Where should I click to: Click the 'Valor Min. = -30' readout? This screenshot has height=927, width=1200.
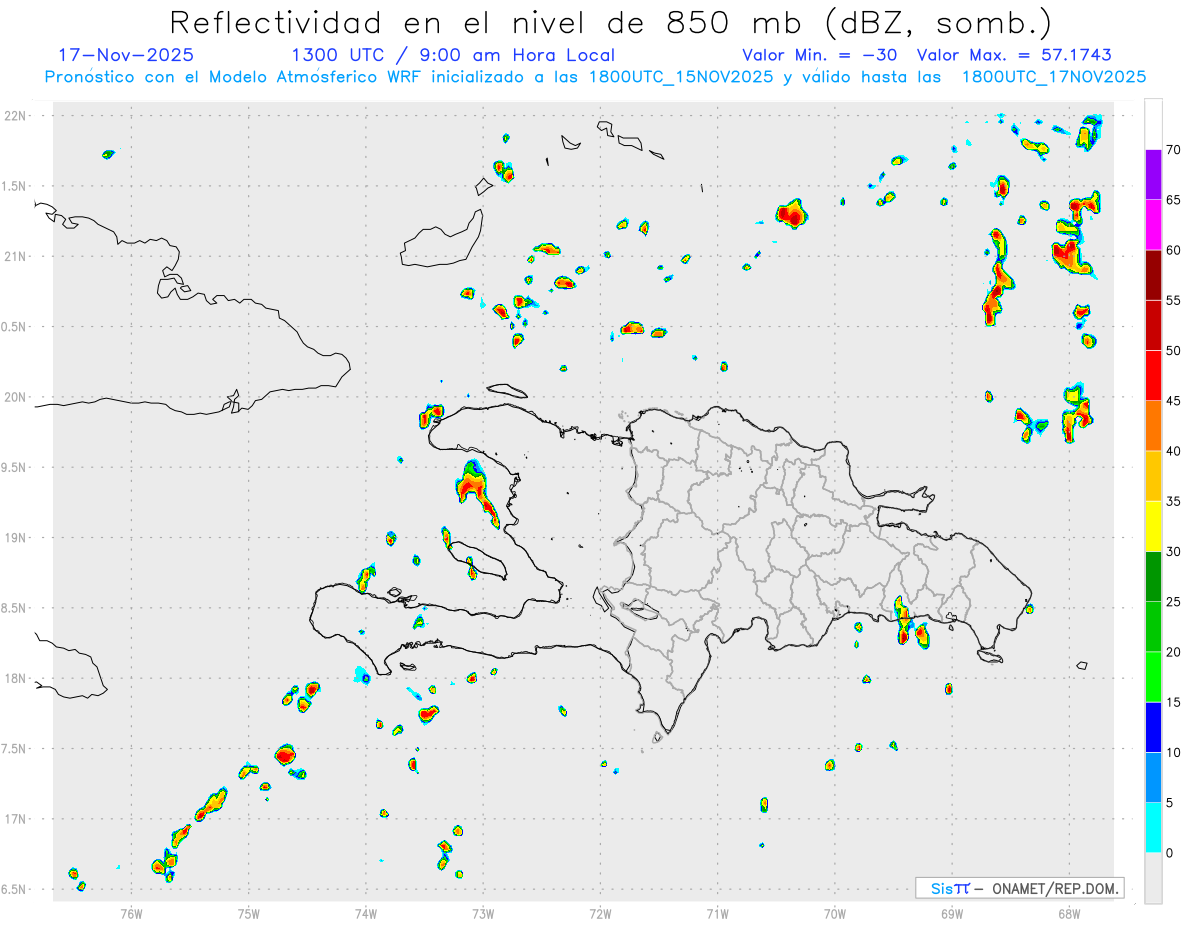coord(820,55)
